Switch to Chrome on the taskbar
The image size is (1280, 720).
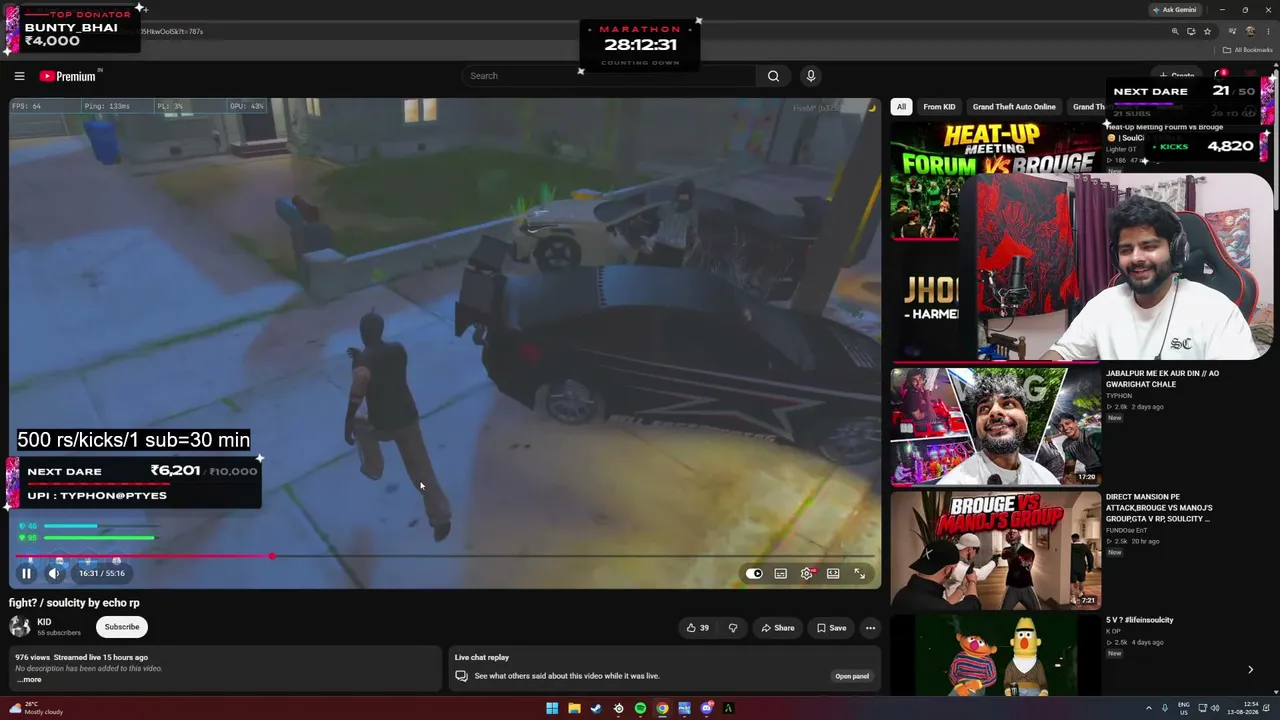pyautogui.click(x=662, y=709)
